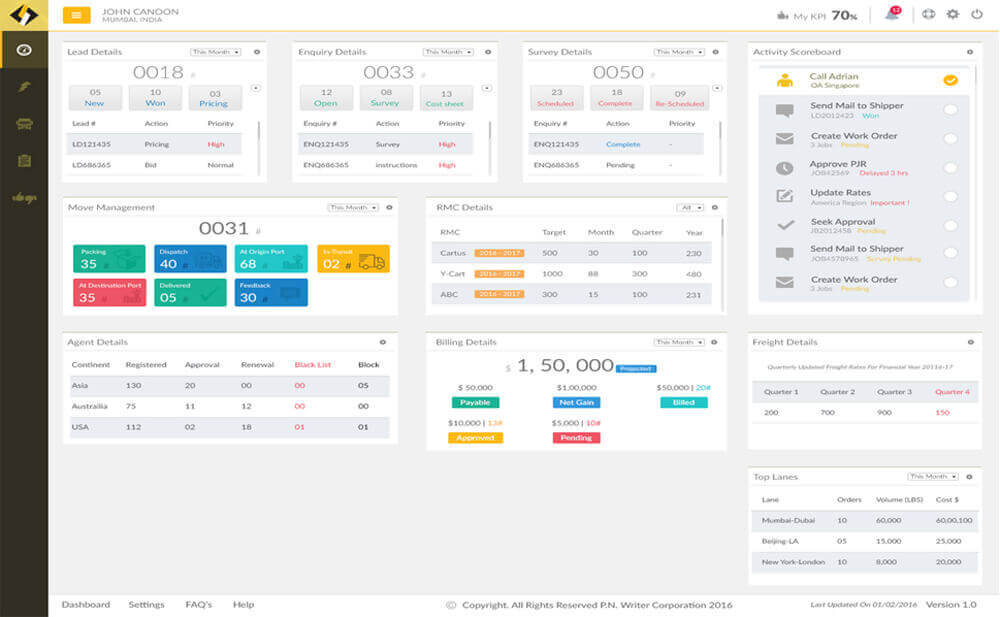Click the power logout icon
Viewport: 1000px width, 617px height.
point(976,14)
